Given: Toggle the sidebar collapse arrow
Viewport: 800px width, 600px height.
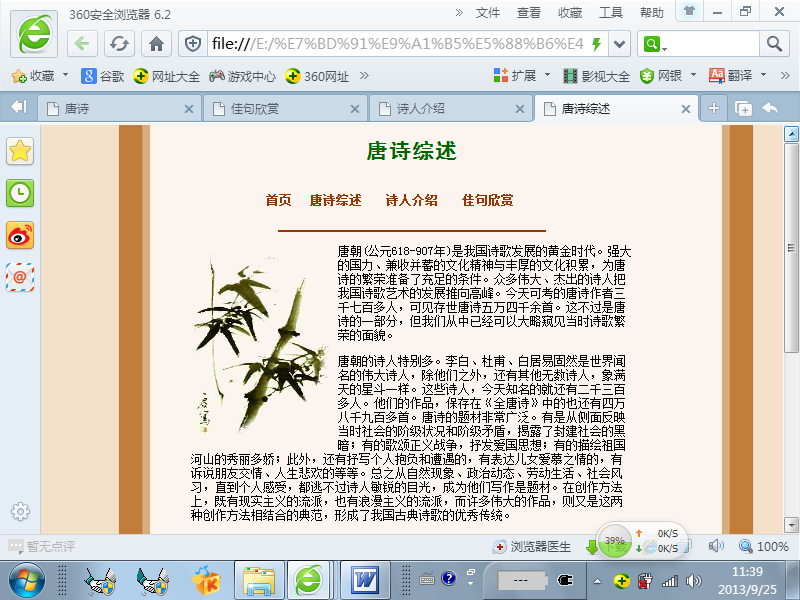Looking at the screenshot, I should (x=18, y=108).
